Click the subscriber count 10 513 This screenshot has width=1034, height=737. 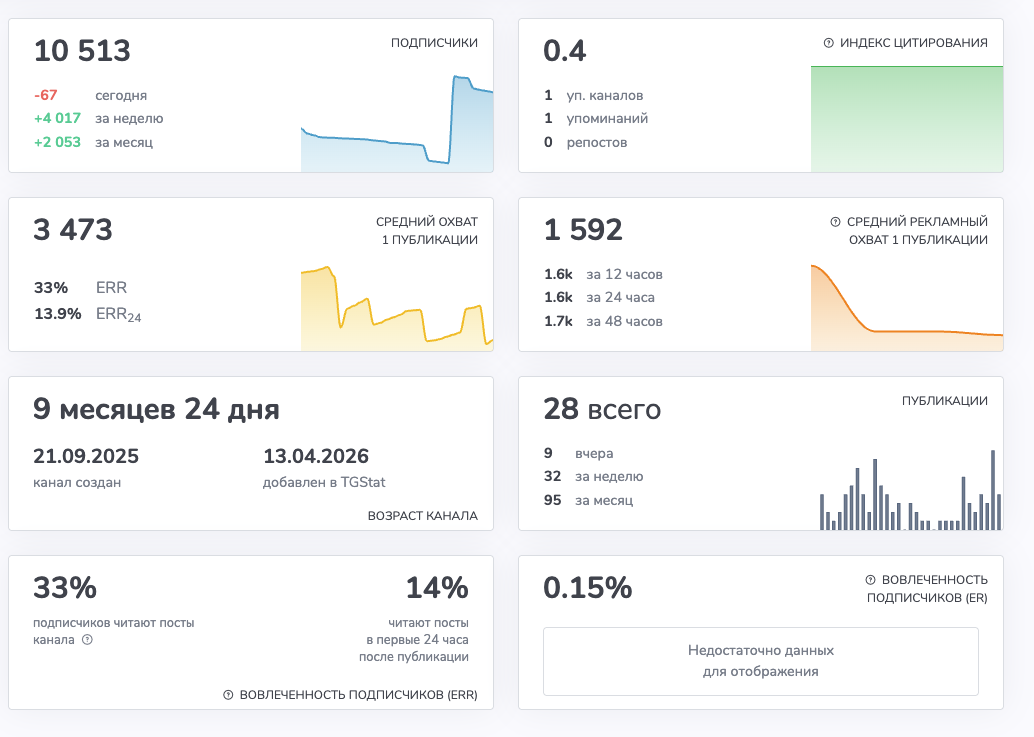click(x=82, y=51)
